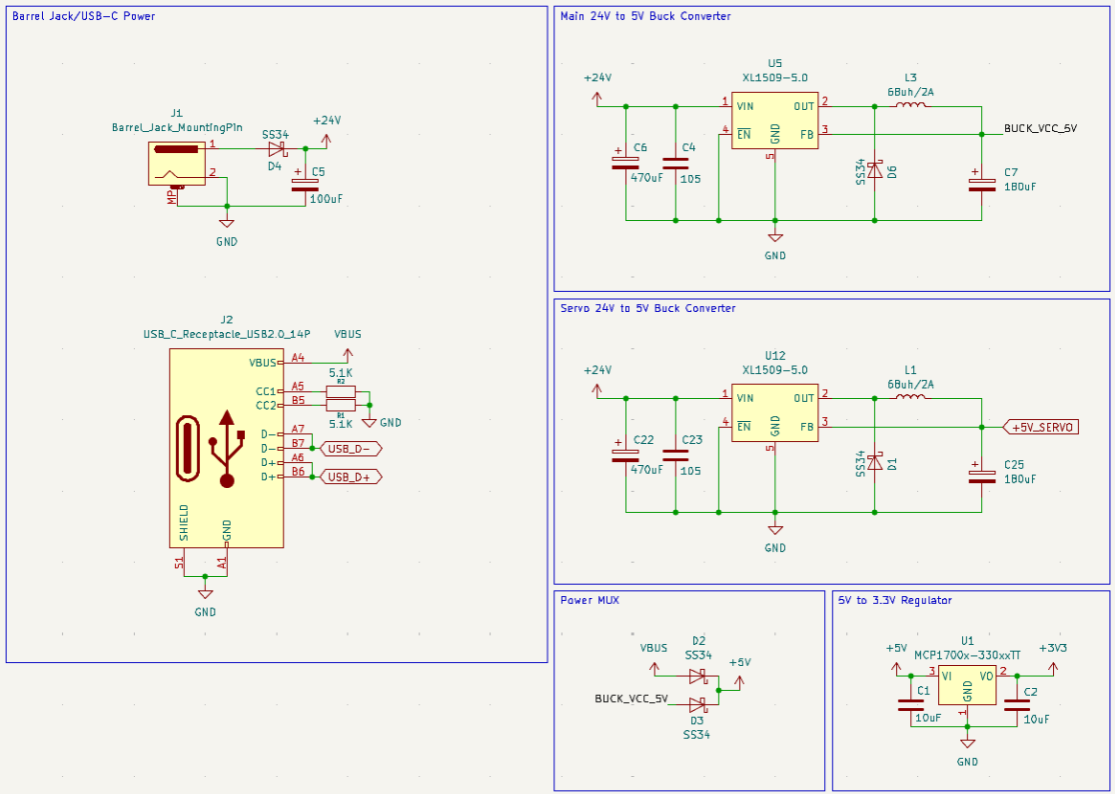1115x794 pixels.
Task: Click the USB_D+ net label
Action: (350, 477)
